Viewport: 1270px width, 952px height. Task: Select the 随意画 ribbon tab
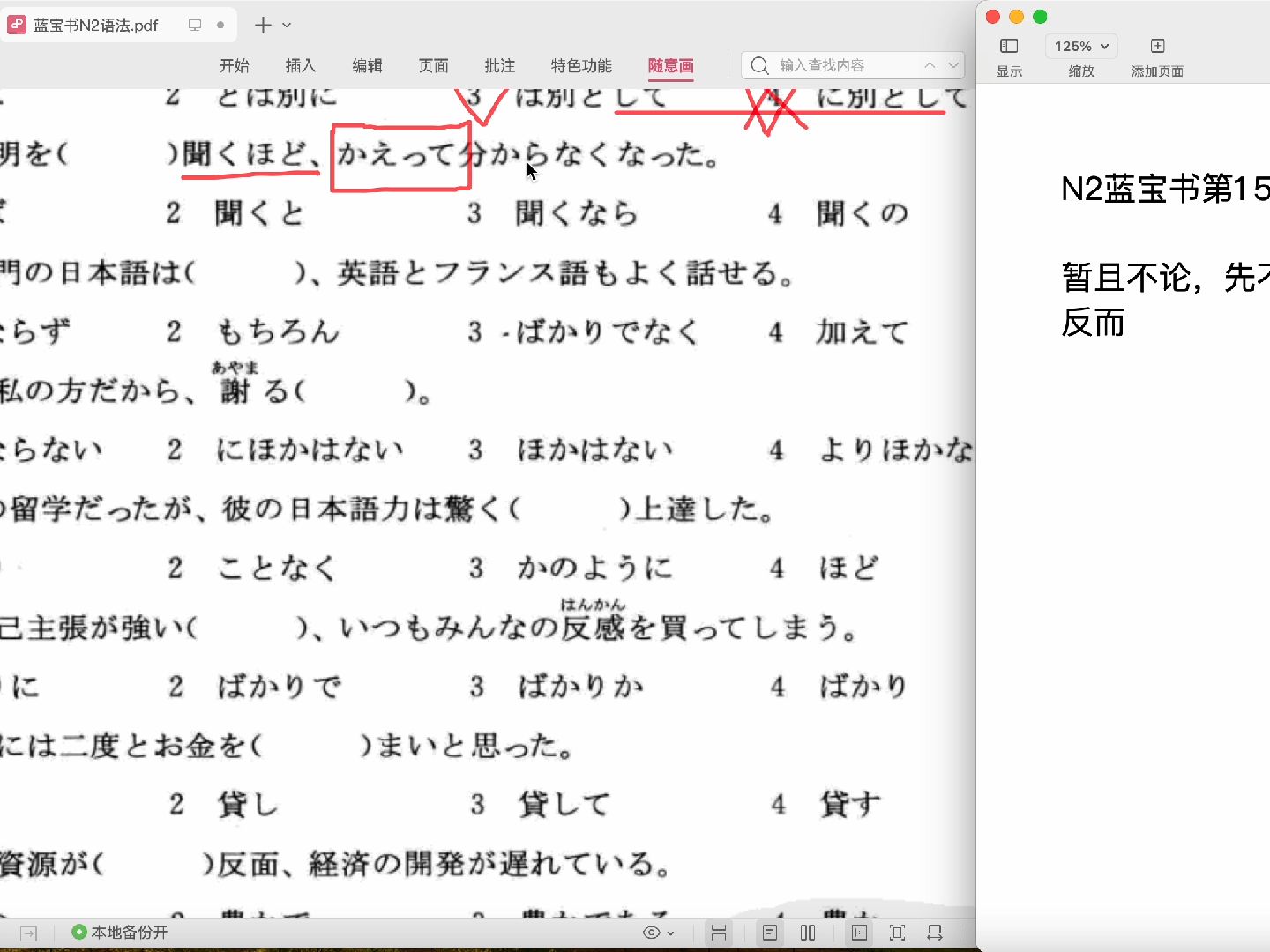(671, 65)
